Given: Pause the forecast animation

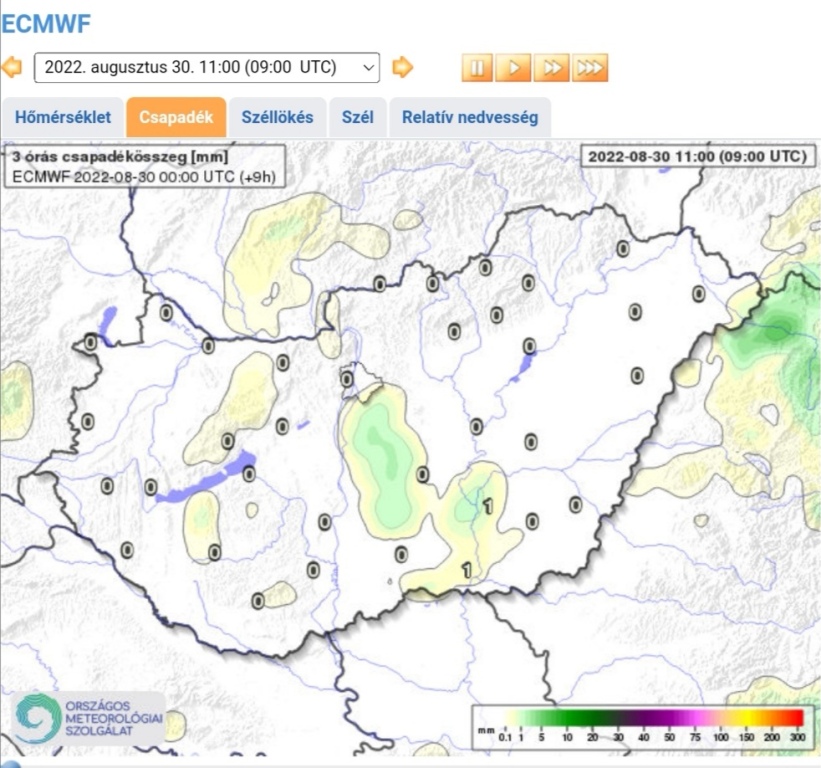Looking at the screenshot, I should click(477, 67).
